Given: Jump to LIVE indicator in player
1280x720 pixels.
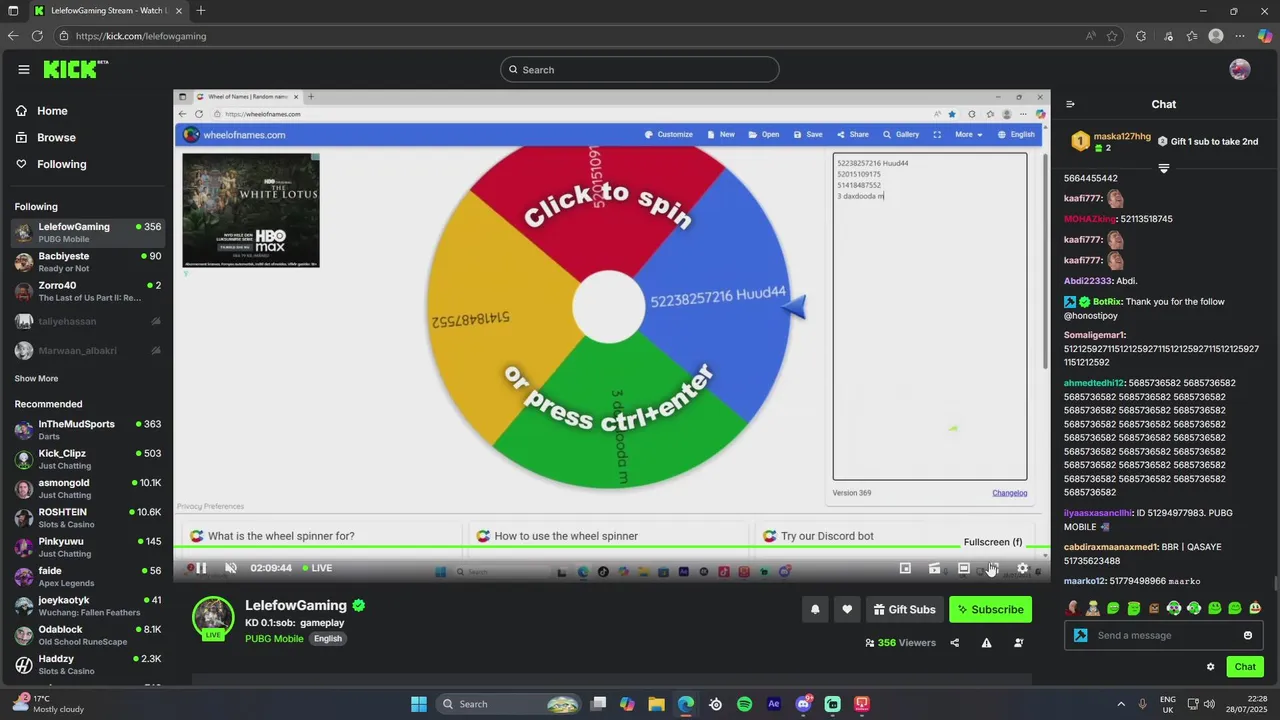Looking at the screenshot, I should (316, 568).
